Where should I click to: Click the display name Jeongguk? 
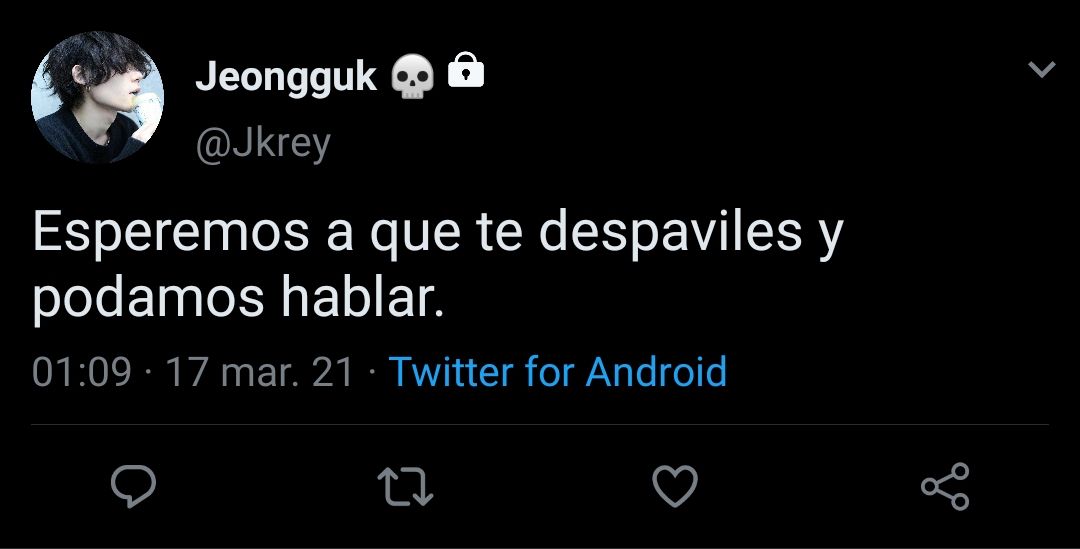pos(287,77)
